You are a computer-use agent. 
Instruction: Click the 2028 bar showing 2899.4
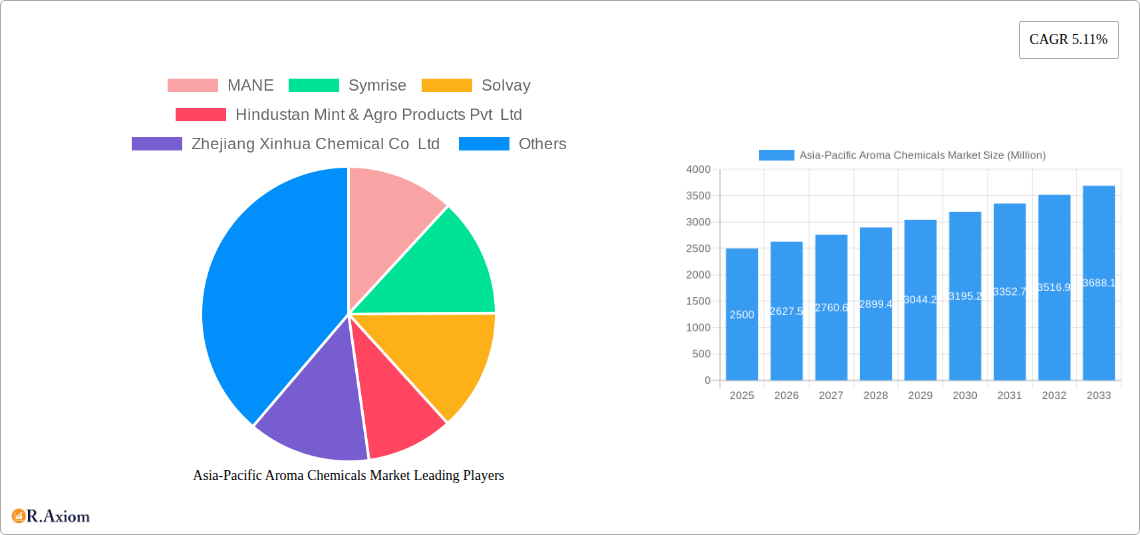[875, 304]
